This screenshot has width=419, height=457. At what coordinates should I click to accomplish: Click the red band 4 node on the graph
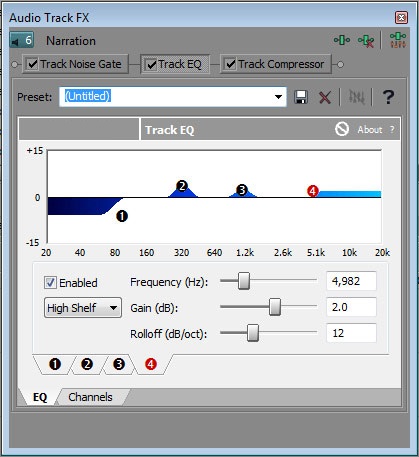[313, 191]
